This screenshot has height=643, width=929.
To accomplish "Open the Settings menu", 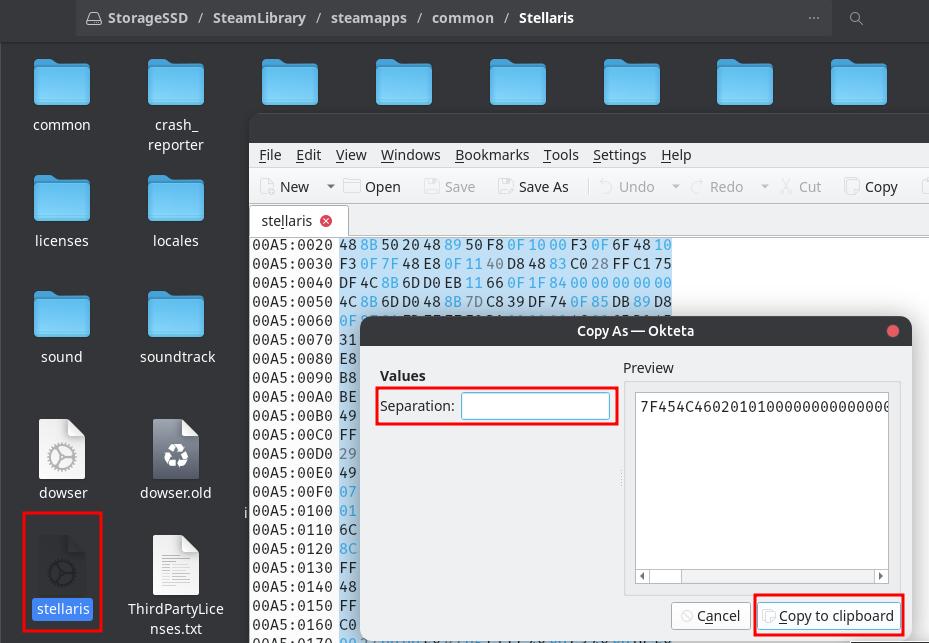I will 620,155.
